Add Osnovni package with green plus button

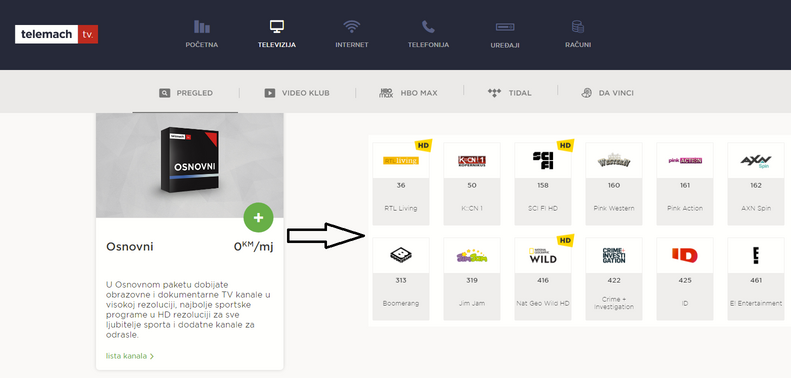coord(258,218)
